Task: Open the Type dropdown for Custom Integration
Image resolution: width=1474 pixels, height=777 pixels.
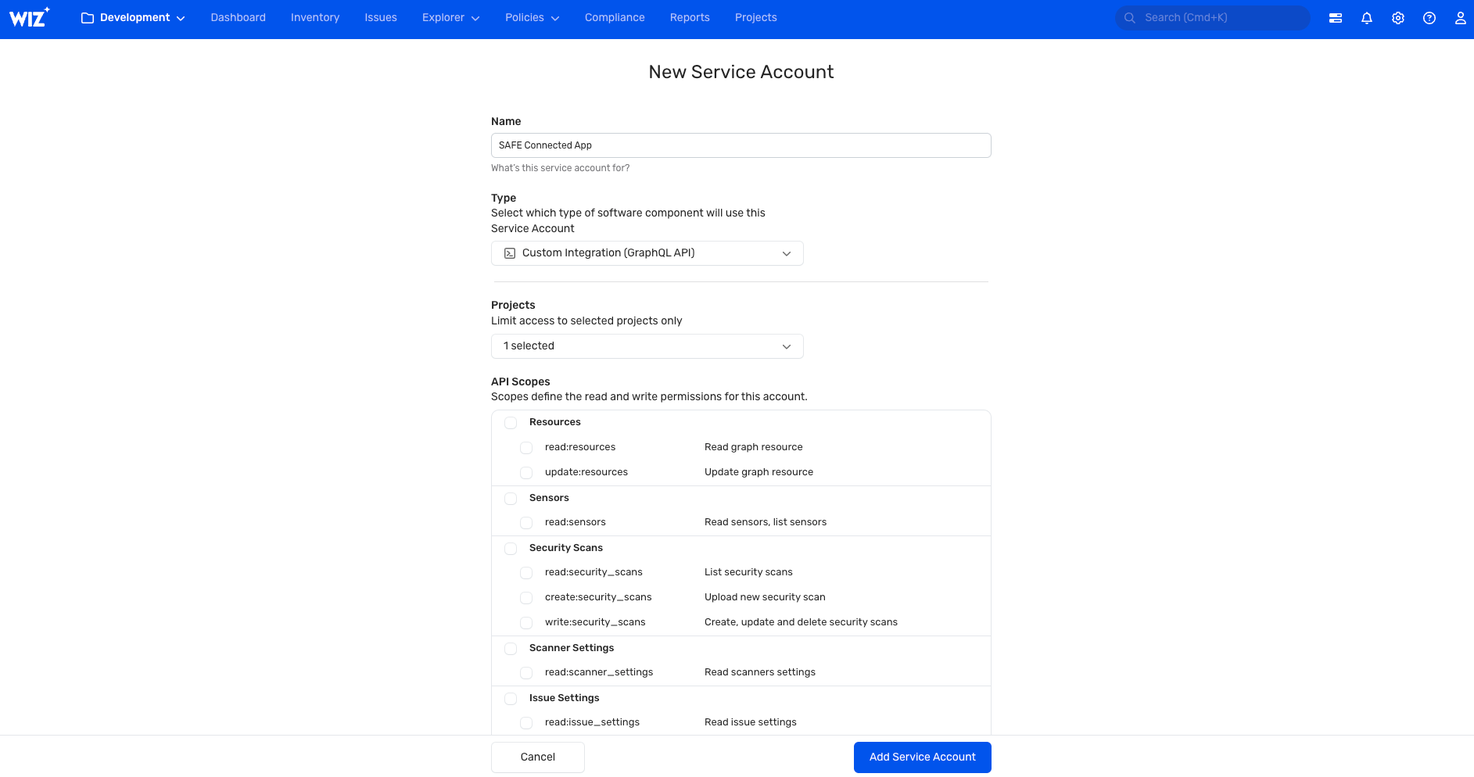Action: [x=647, y=253]
